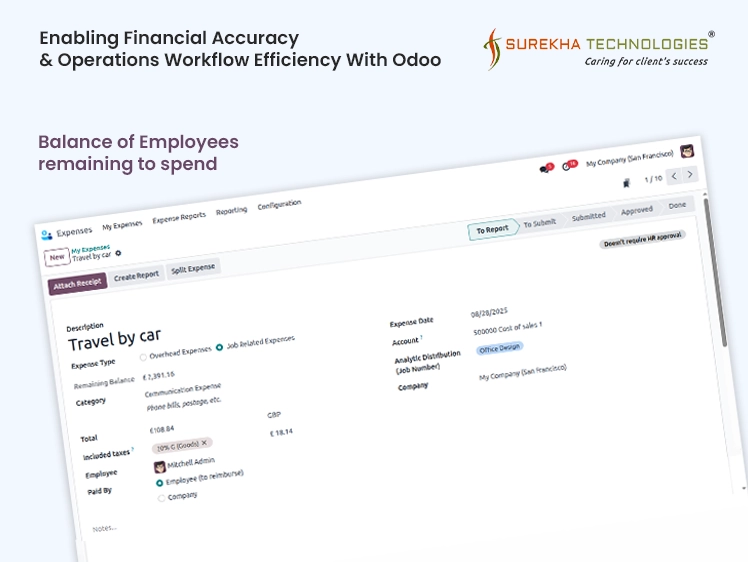Select the Approved status stage
The height and width of the screenshot is (562, 748).
coord(636,210)
